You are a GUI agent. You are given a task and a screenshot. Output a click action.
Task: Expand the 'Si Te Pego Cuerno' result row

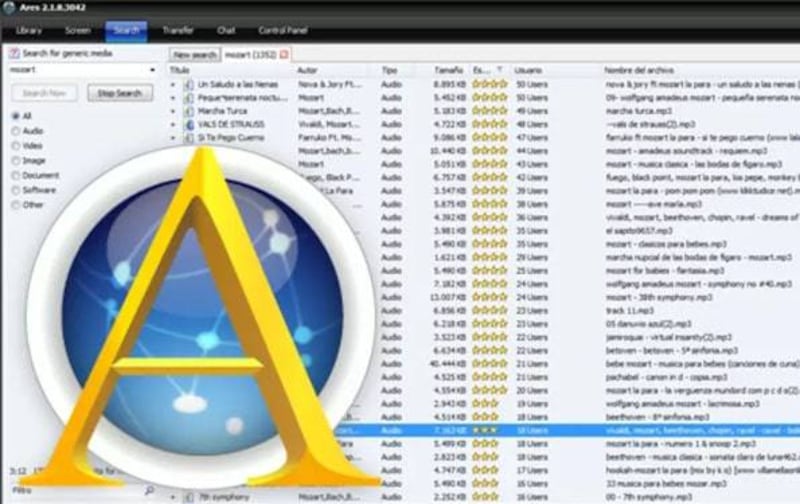[x=173, y=138]
